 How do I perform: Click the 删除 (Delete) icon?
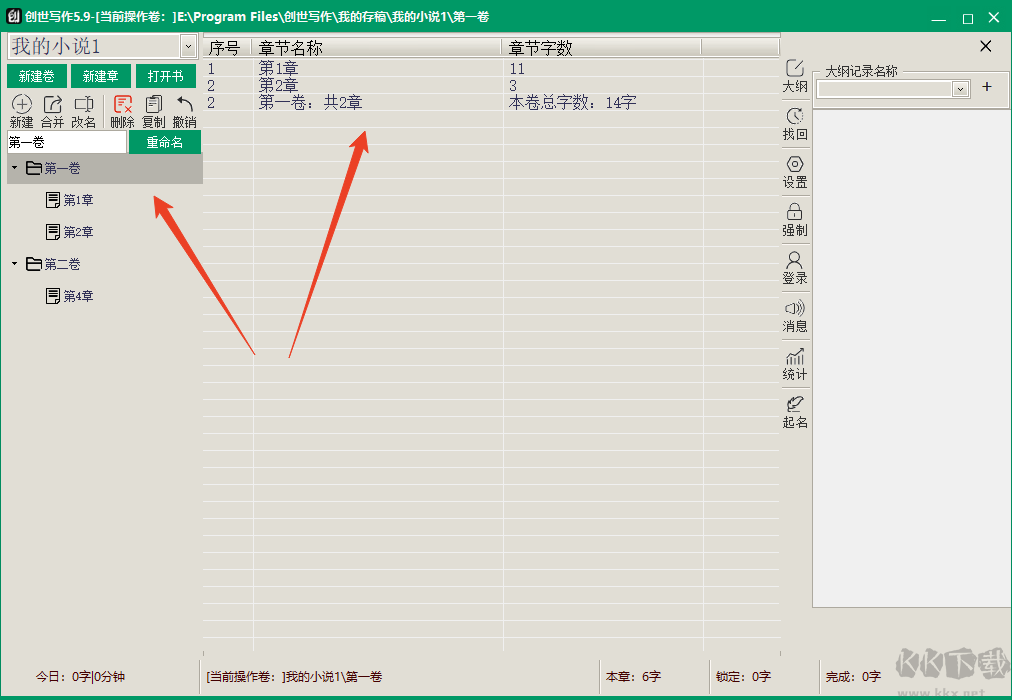(123, 105)
